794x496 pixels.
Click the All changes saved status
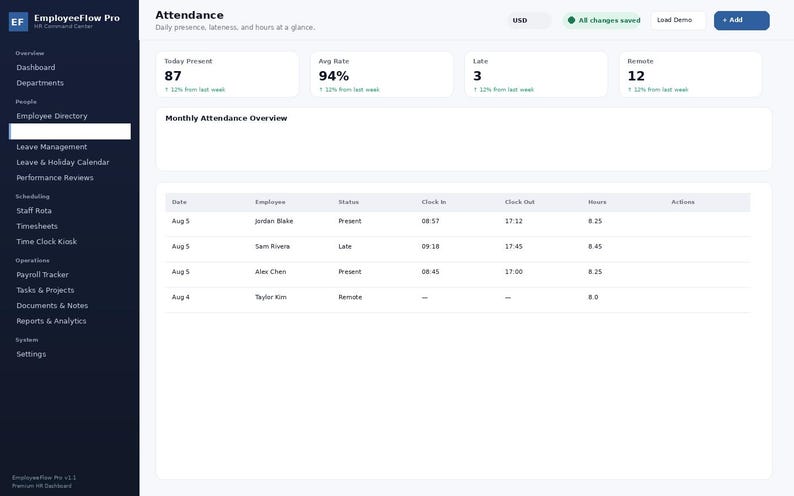tap(604, 20)
